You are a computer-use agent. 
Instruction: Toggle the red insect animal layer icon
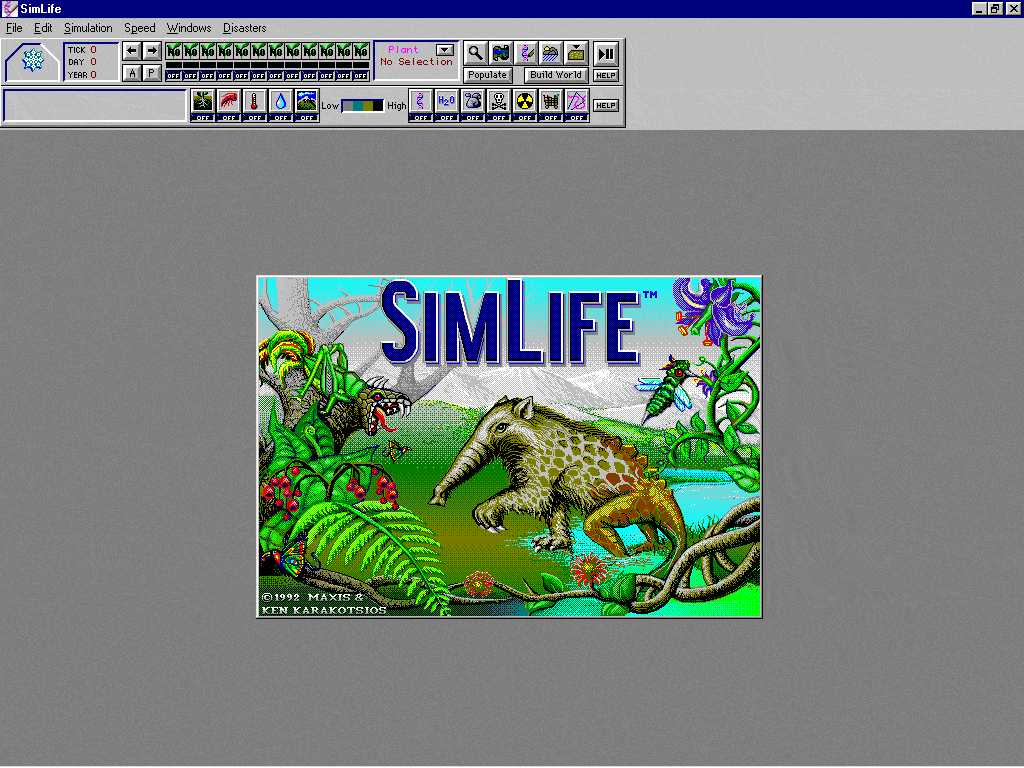[x=229, y=101]
